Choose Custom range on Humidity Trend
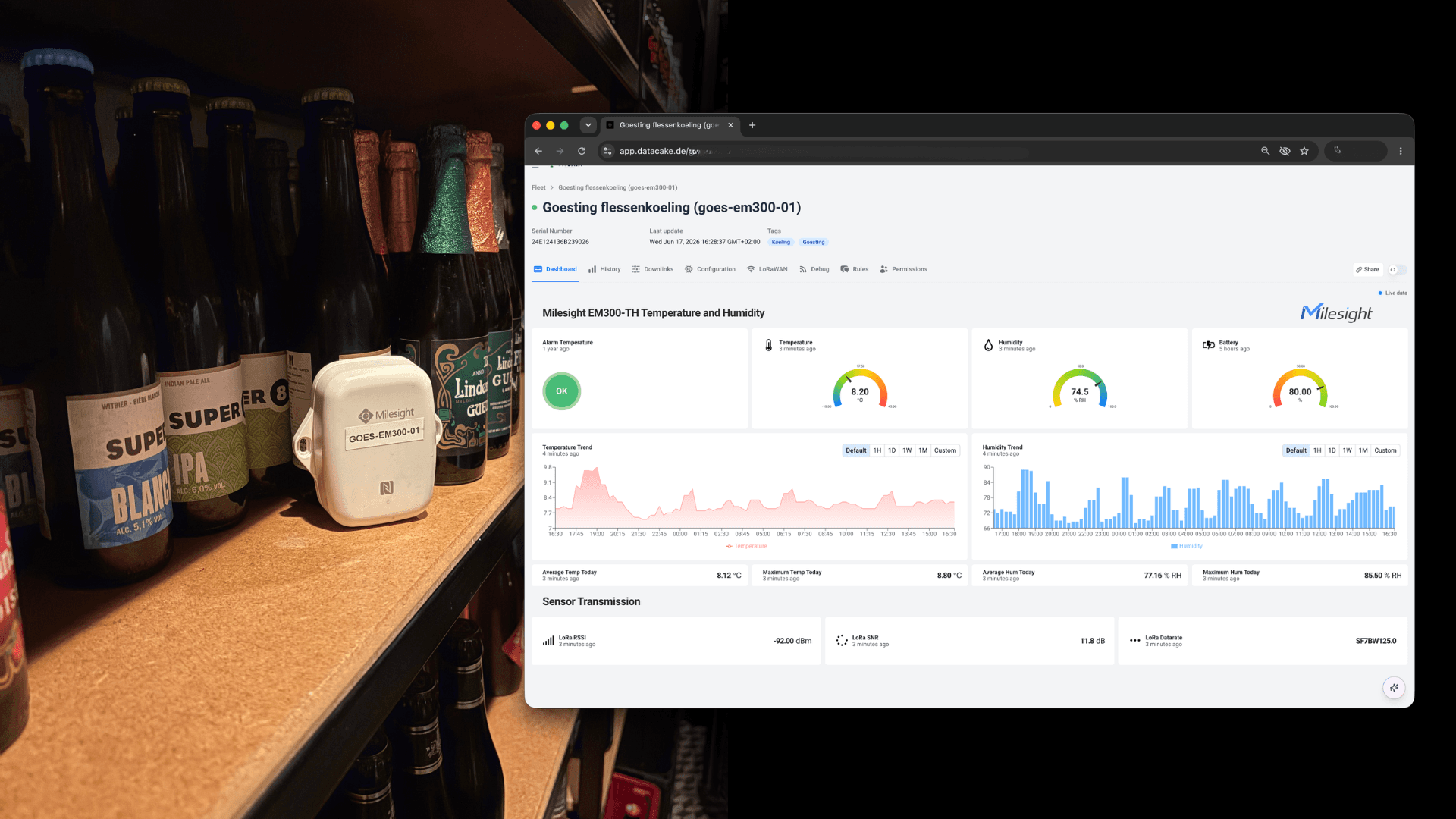The image size is (1456, 819). click(1385, 450)
